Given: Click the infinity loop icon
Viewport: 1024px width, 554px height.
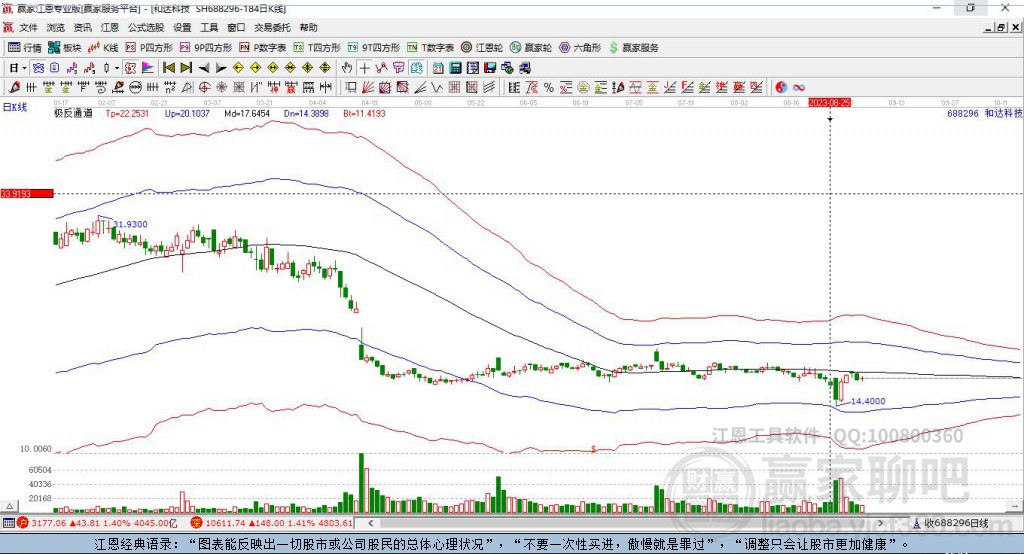Looking at the screenshot, I should click(x=799, y=88).
